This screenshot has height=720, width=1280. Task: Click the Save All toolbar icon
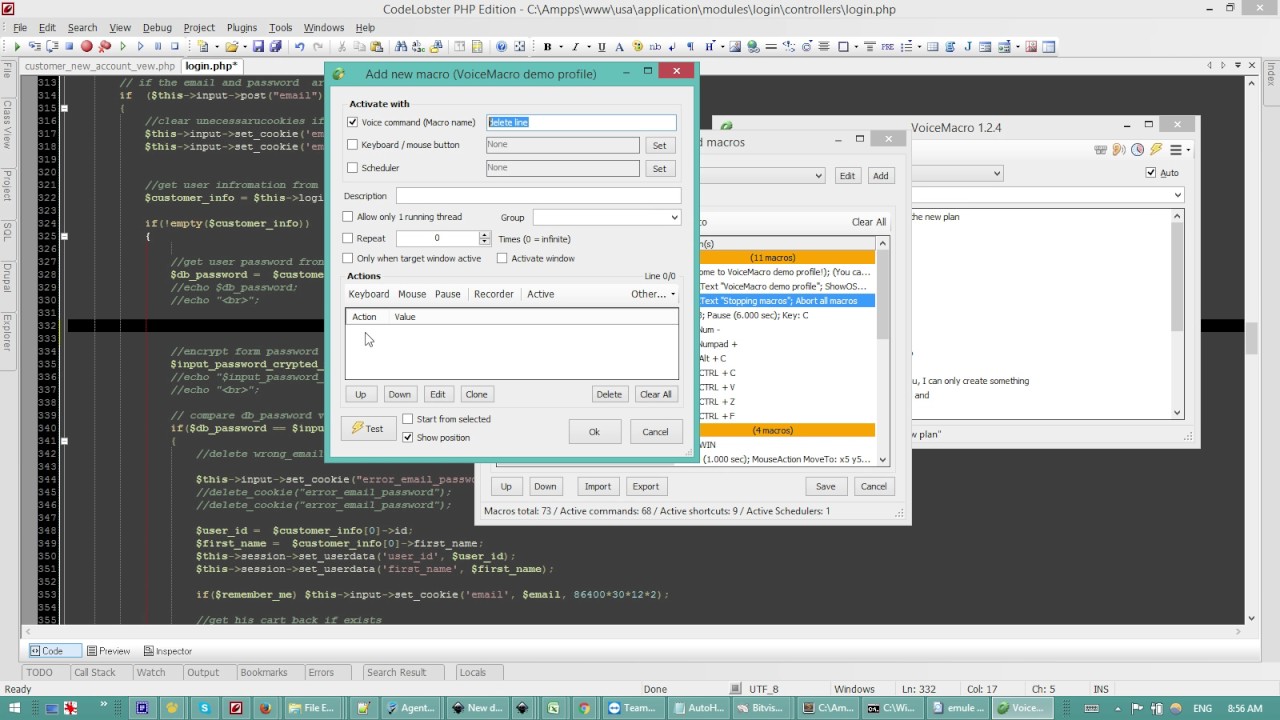click(x=275, y=46)
